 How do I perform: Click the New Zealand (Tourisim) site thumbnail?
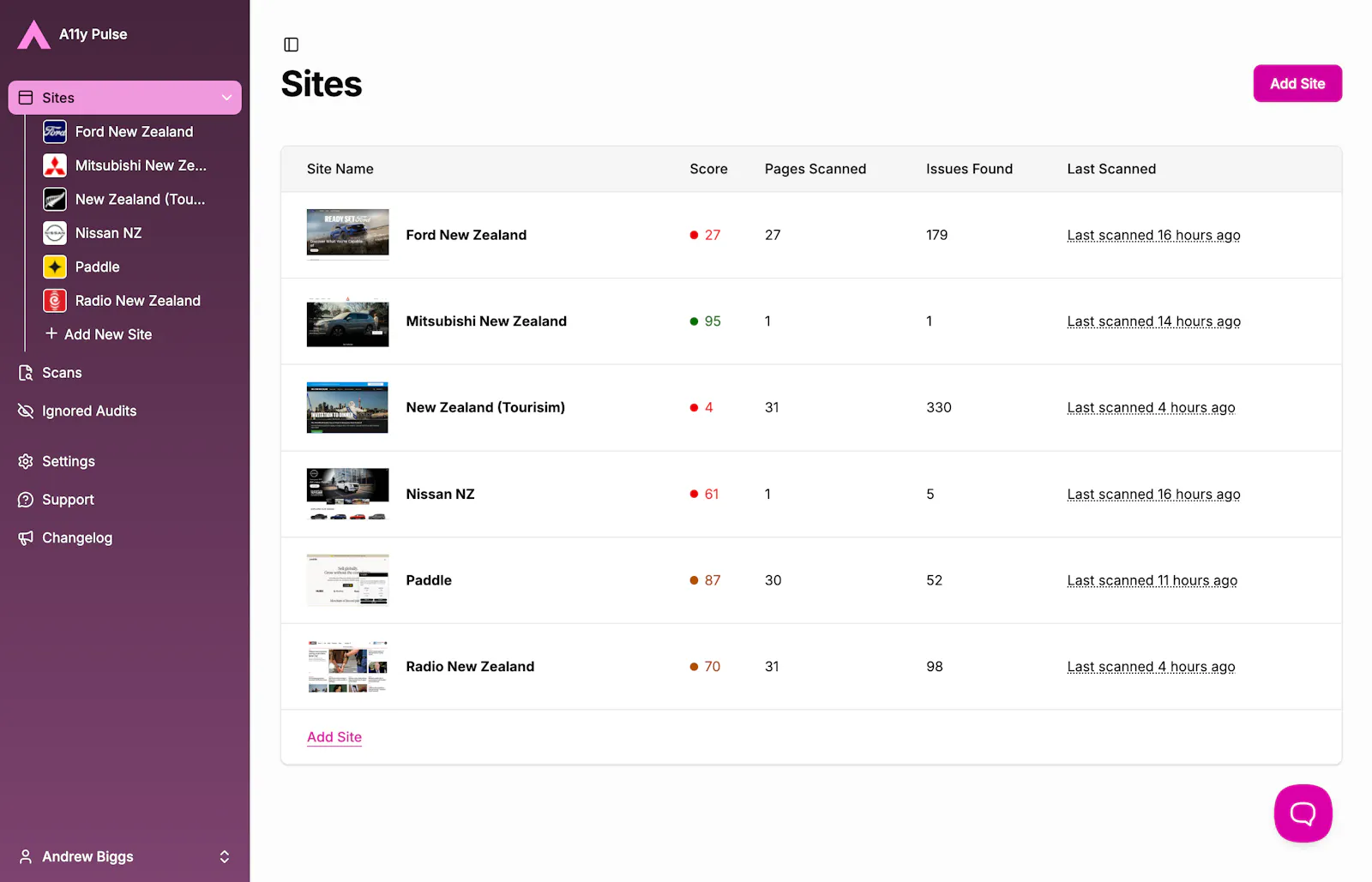[x=348, y=407]
